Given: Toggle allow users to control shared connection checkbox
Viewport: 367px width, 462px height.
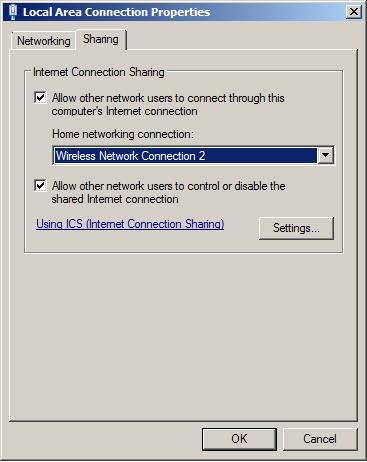Looking at the screenshot, I should pyautogui.click(x=40, y=186).
